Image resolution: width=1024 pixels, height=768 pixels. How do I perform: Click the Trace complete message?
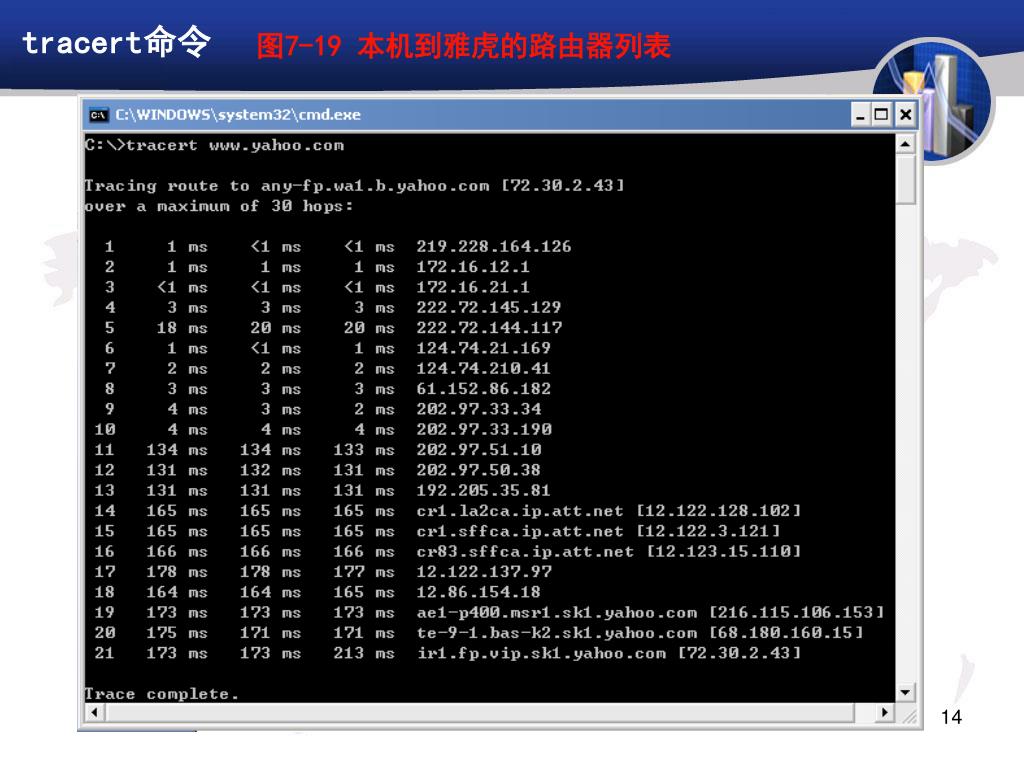click(x=161, y=694)
